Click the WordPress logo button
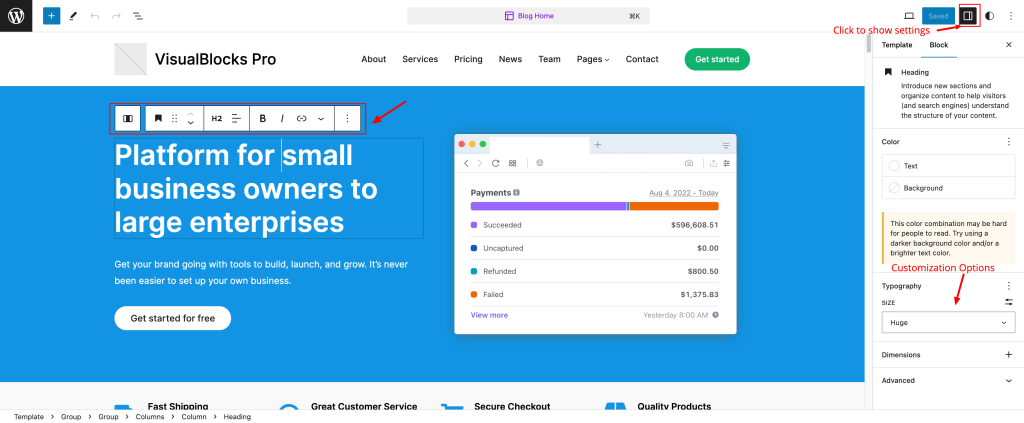Screen dimensions: 1024x423 16,16
